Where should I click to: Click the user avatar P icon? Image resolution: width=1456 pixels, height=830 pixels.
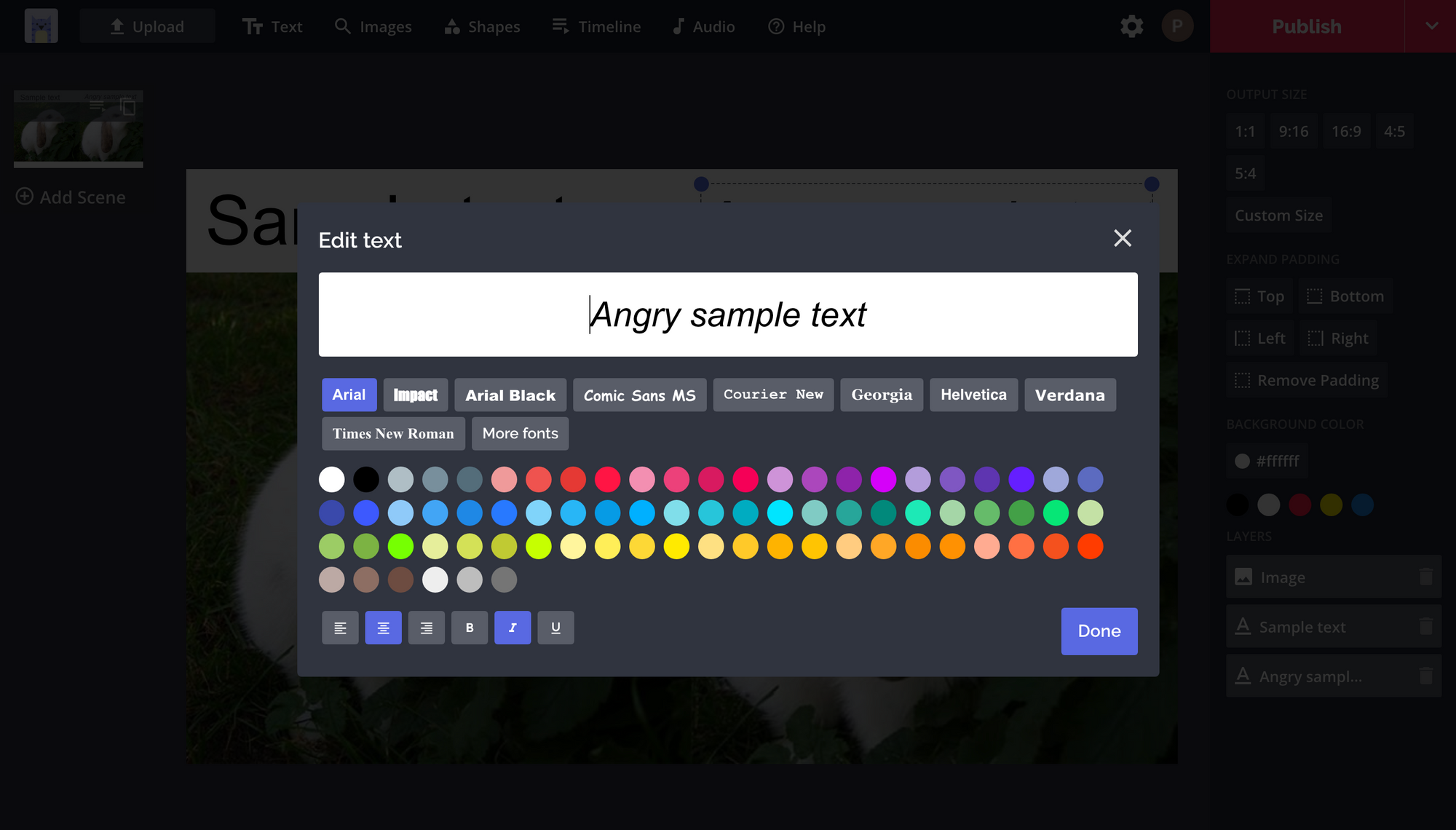[x=1176, y=27]
